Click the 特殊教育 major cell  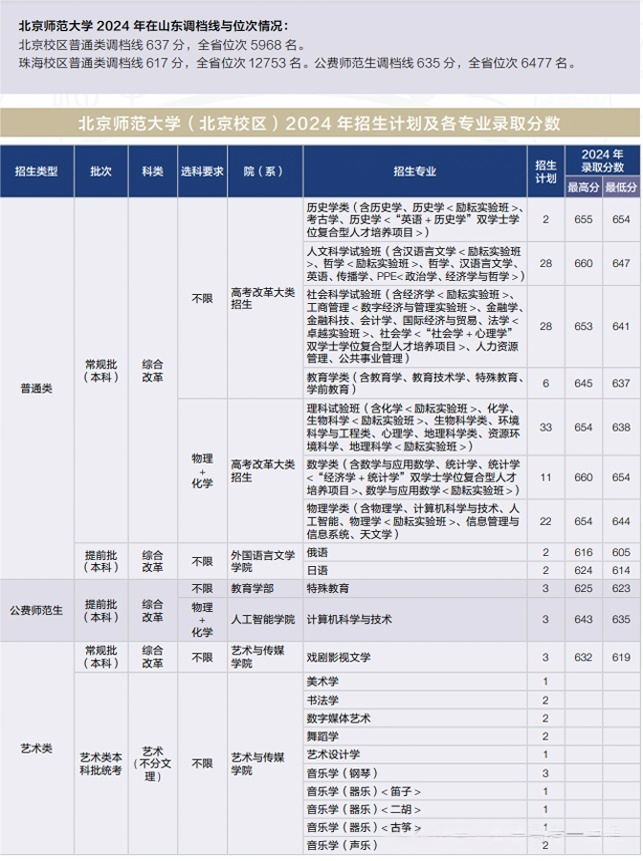pos(415,589)
